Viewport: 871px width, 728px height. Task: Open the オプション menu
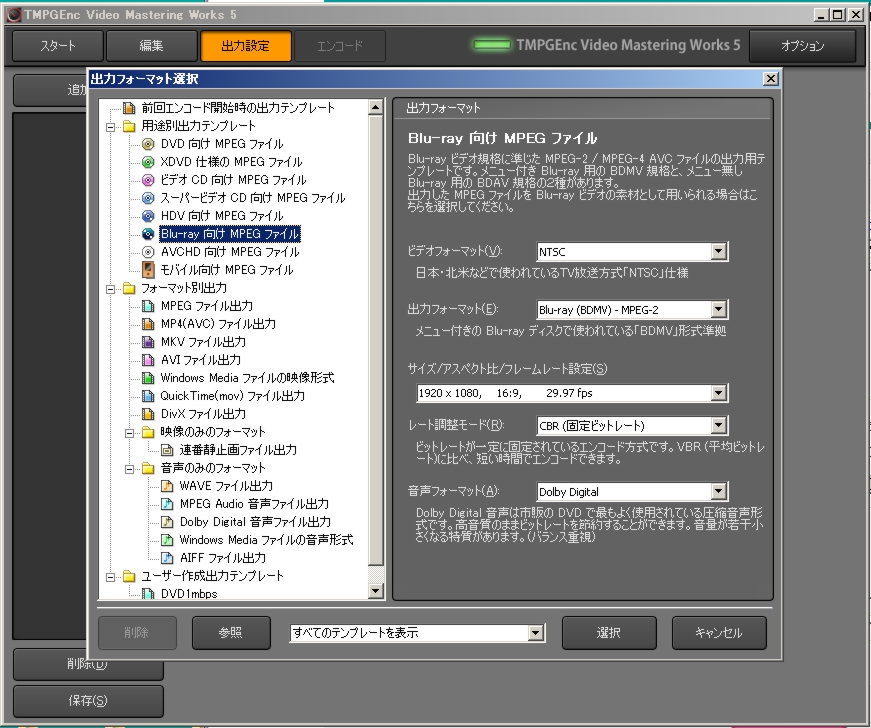tap(802, 46)
